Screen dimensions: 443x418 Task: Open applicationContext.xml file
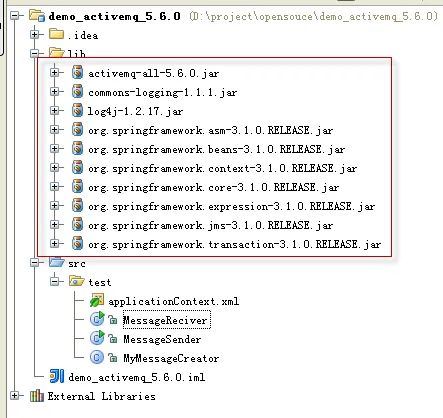click(173, 301)
